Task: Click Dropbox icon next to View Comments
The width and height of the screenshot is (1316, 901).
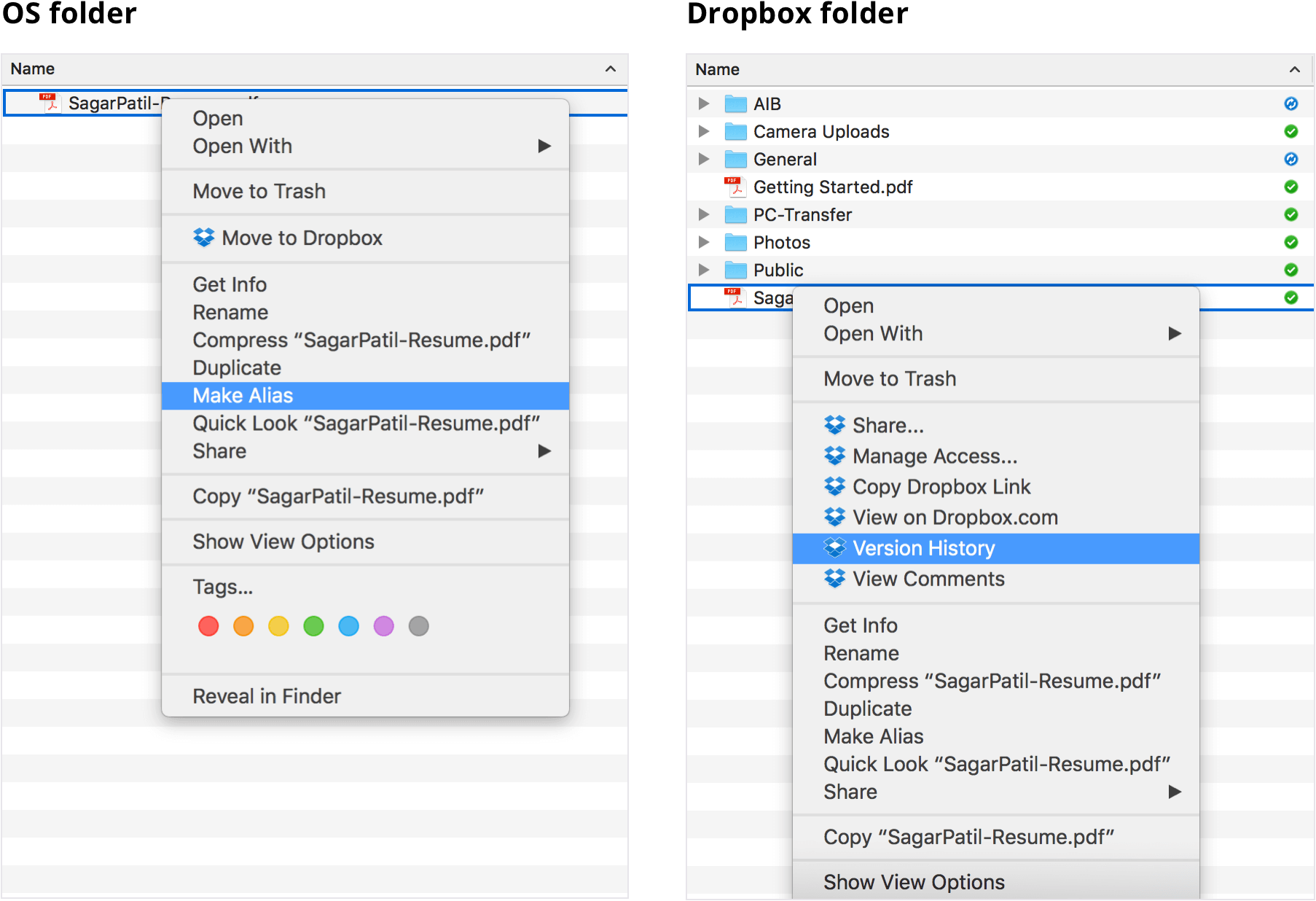Action: [x=835, y=578]
